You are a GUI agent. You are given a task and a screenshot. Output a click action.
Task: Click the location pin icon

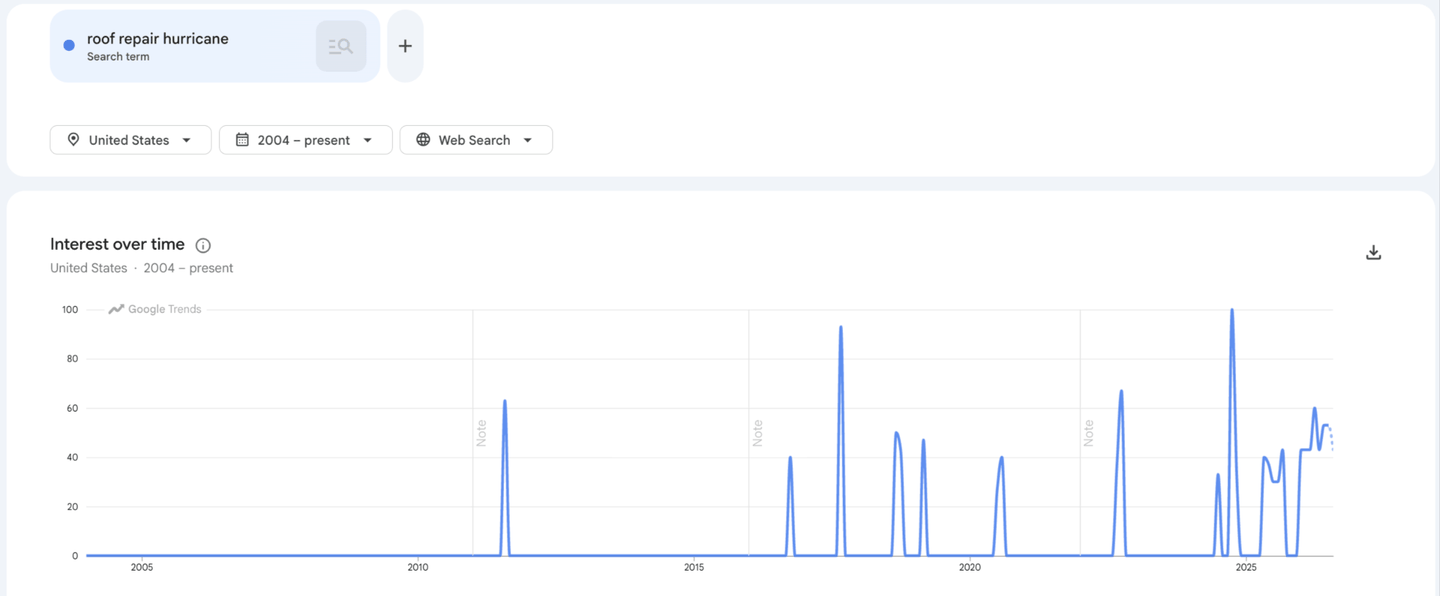point(73,140)
